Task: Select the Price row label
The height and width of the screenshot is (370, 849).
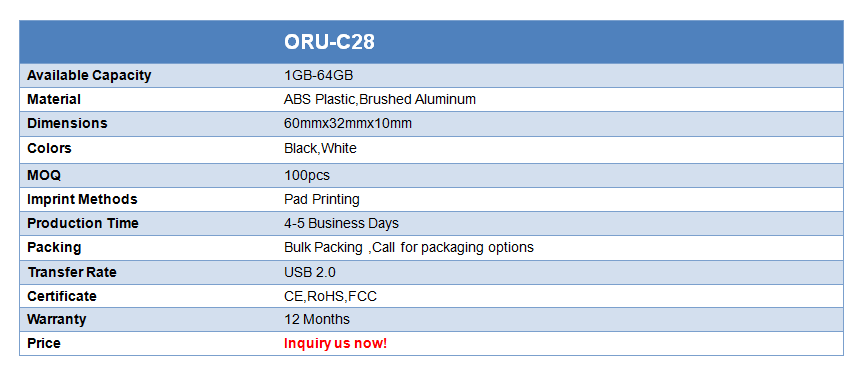Action: coord(44,343)
